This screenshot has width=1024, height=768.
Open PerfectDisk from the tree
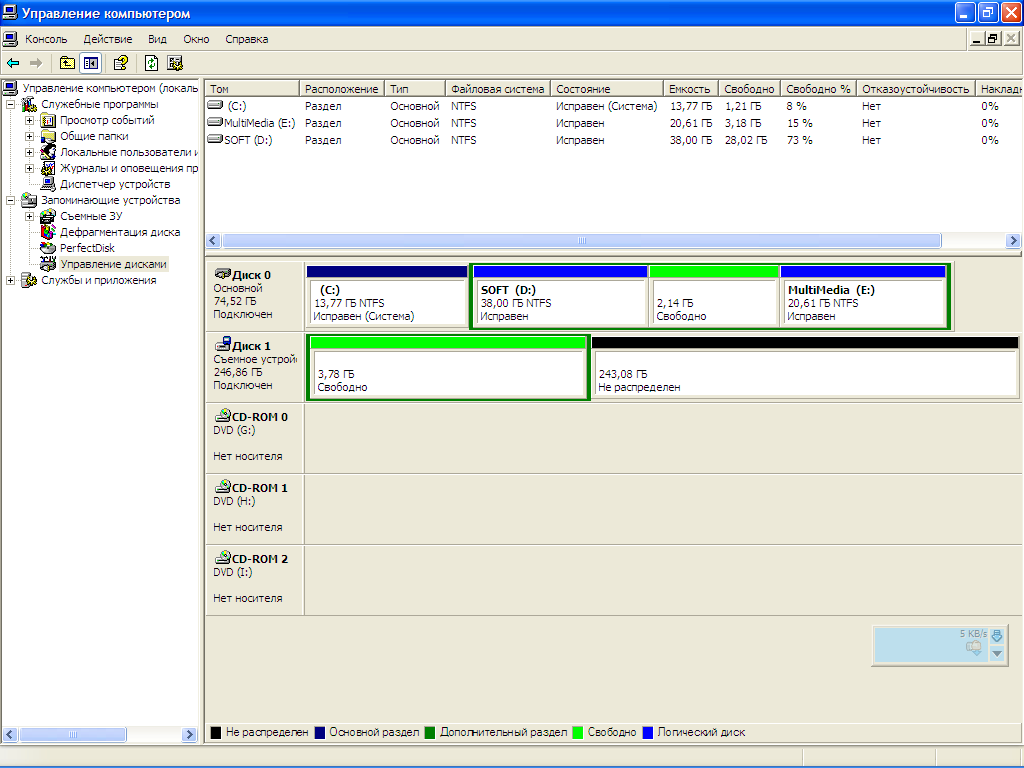[87, 248]
